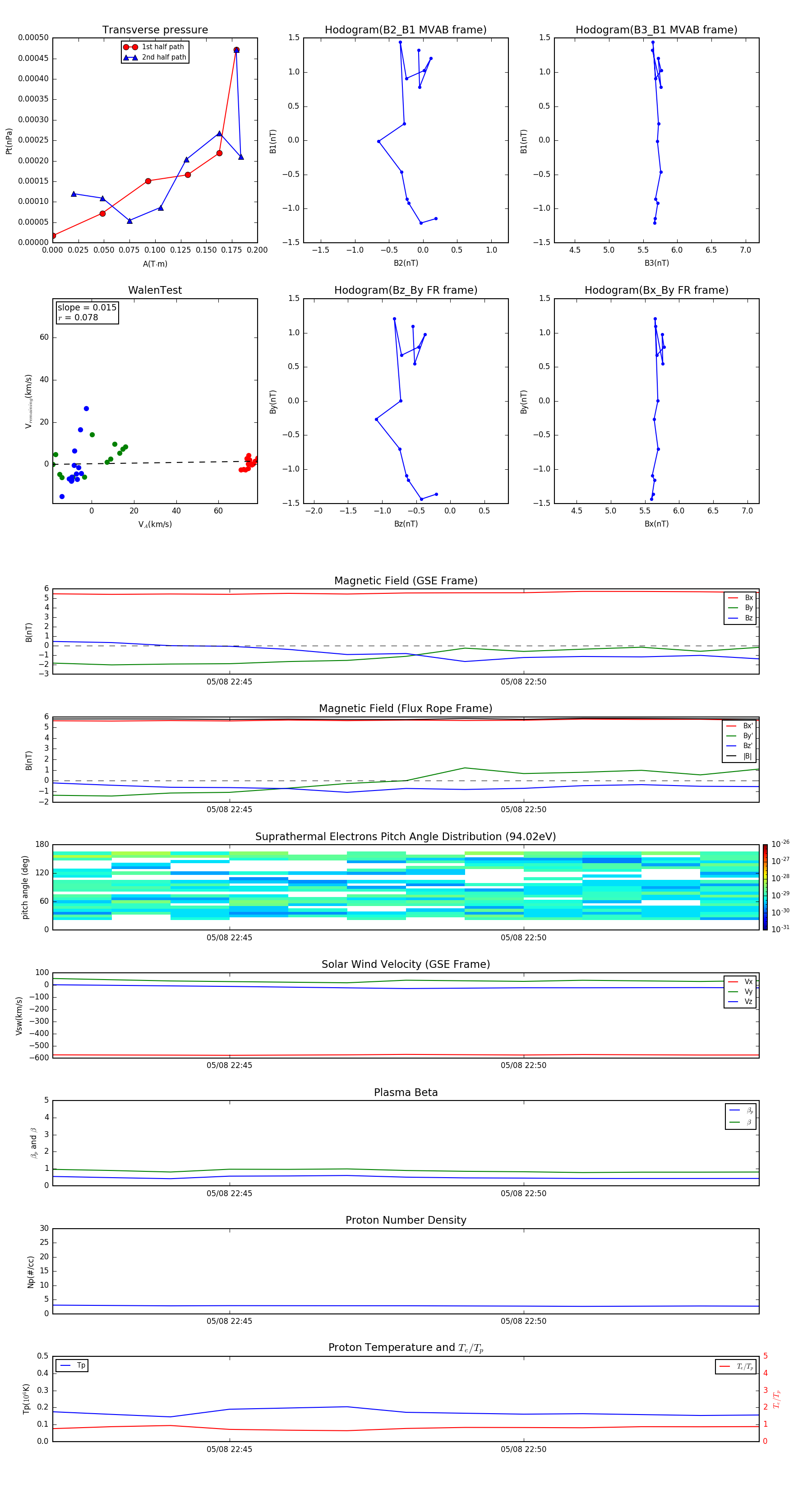Click the 'pitch angle (deg)' y-axis label
This screenshot has width=812, height=1489.
click(25, 887)
